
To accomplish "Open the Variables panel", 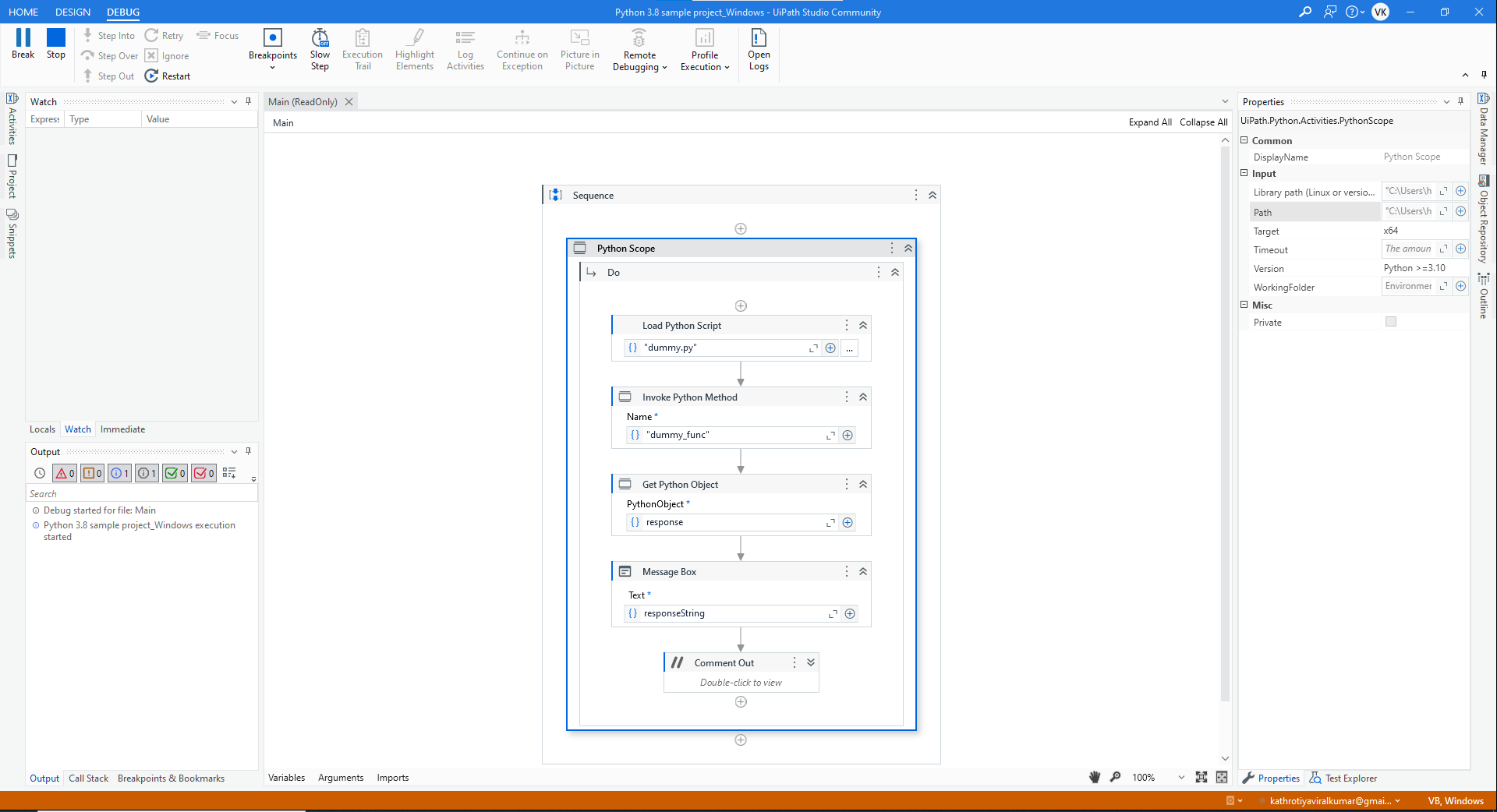I will [286, 777].
